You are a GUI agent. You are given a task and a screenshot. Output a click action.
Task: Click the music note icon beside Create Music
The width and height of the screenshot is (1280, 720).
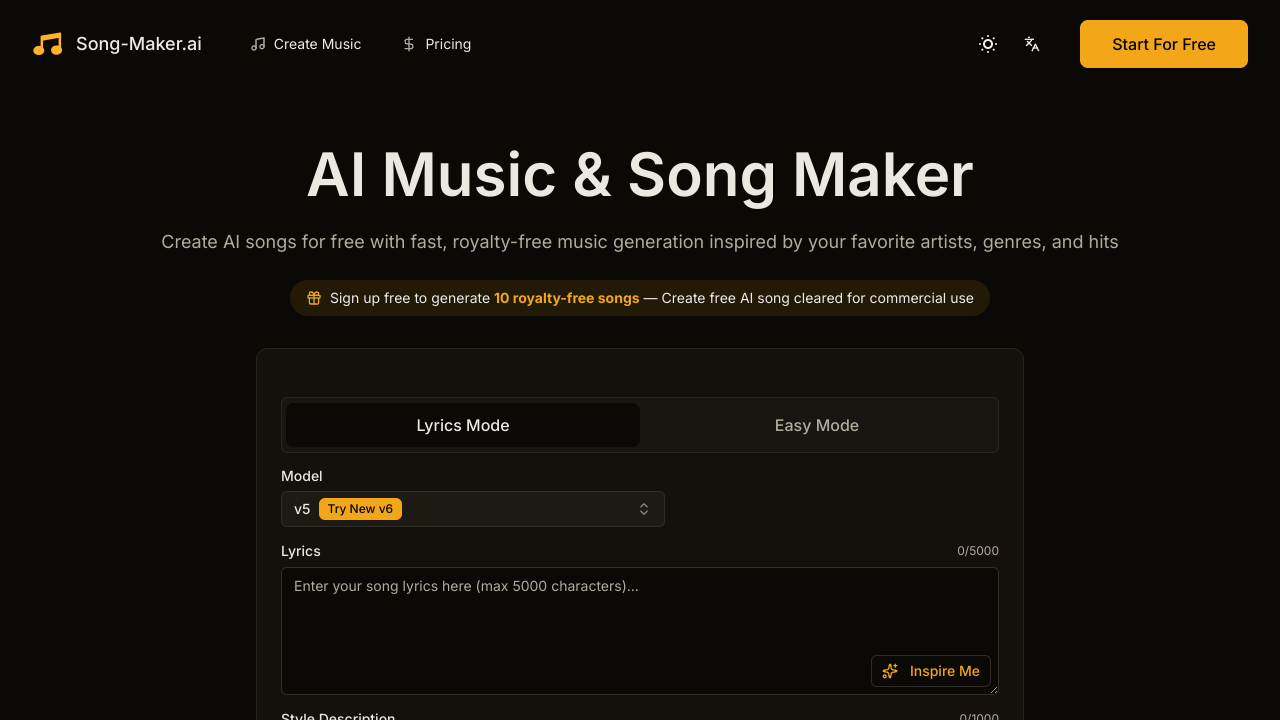click(258, 43)
